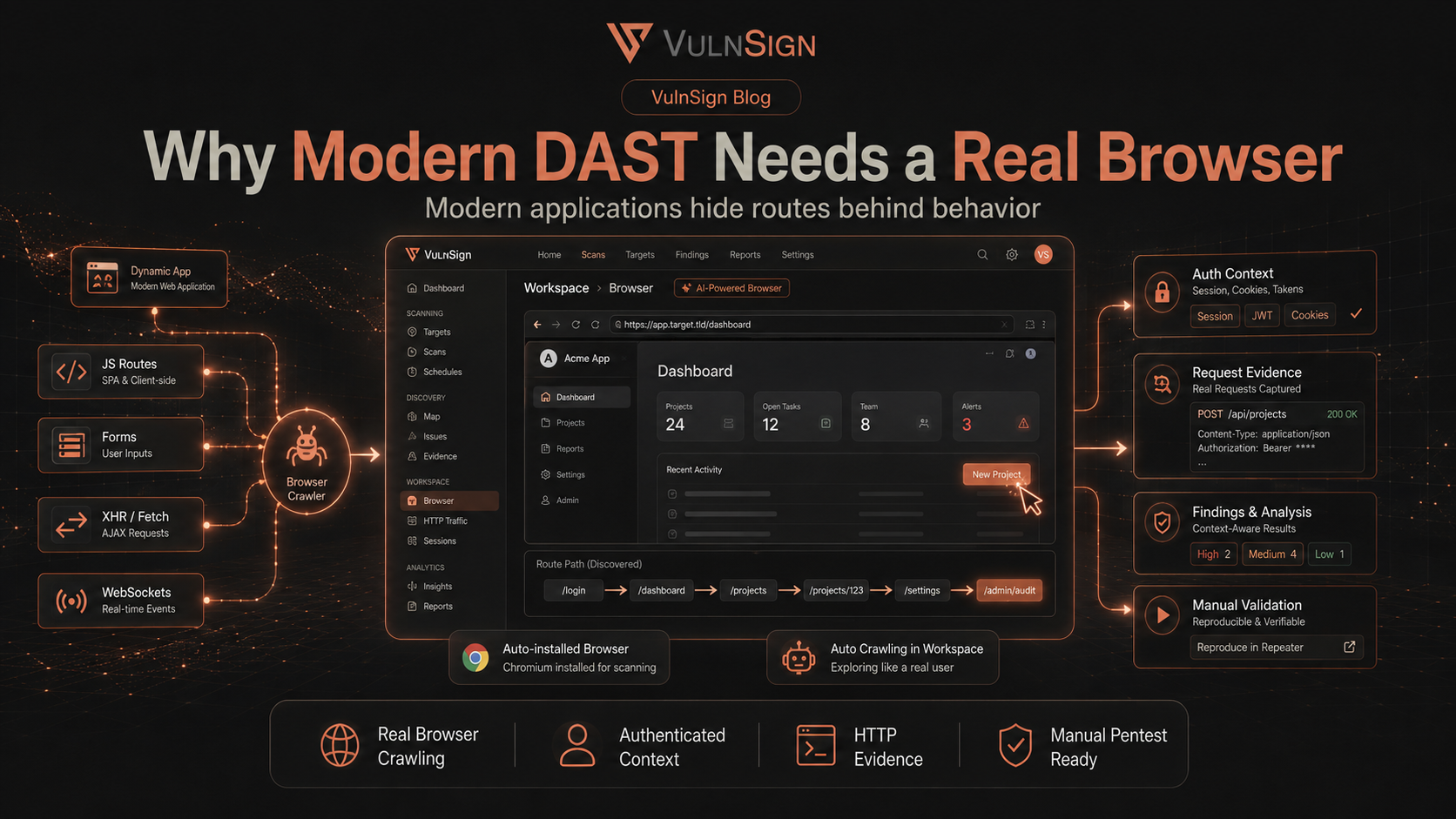Click the AI-Powered Browser badge
1456x819 pixels.
pyautogui.click(x=731, y=288)
